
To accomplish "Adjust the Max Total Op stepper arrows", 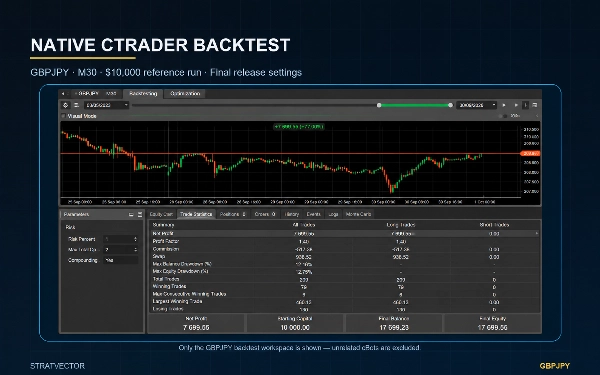I will [x=135, y=249].
